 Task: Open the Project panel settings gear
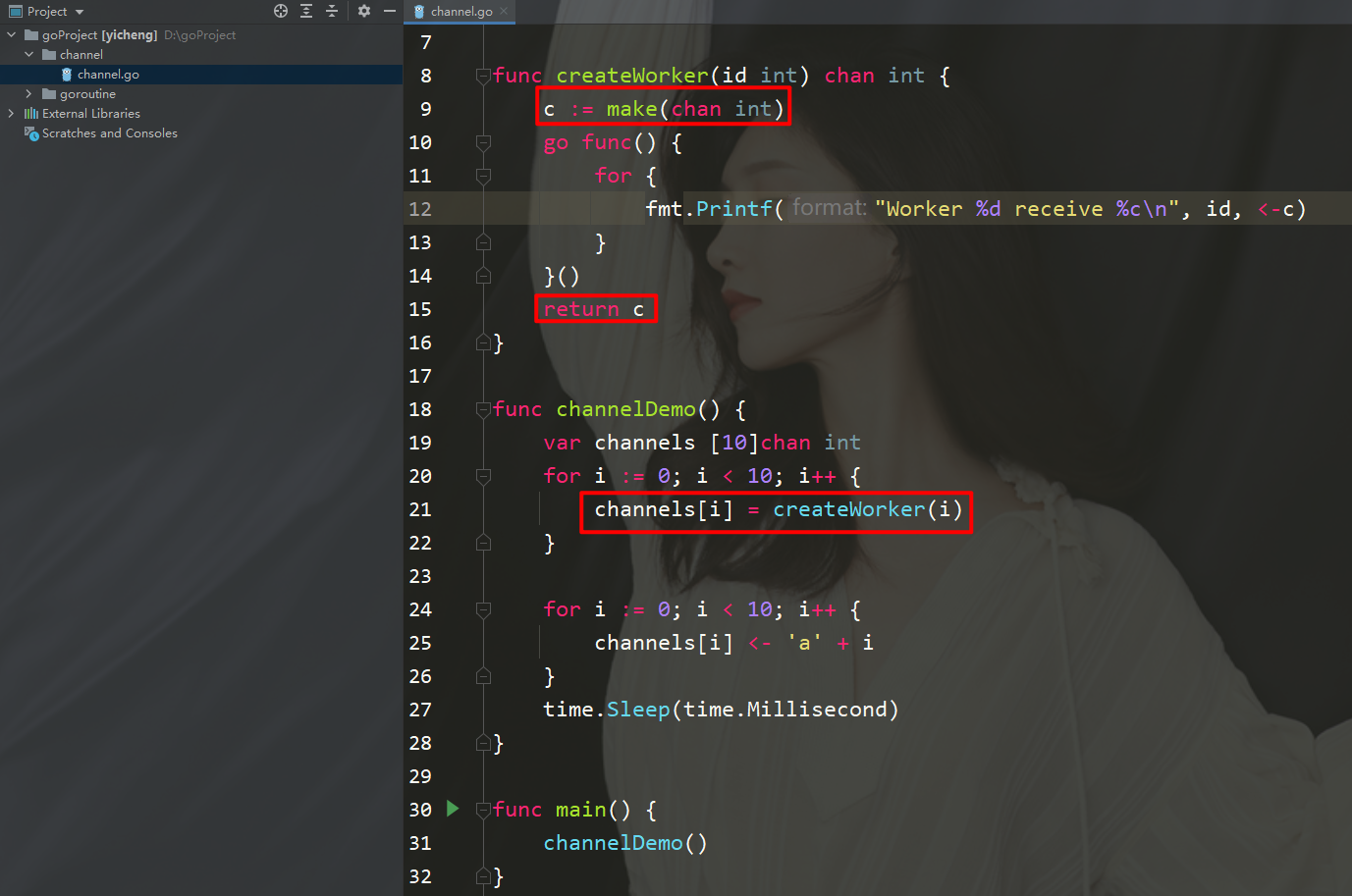point(364,11)
